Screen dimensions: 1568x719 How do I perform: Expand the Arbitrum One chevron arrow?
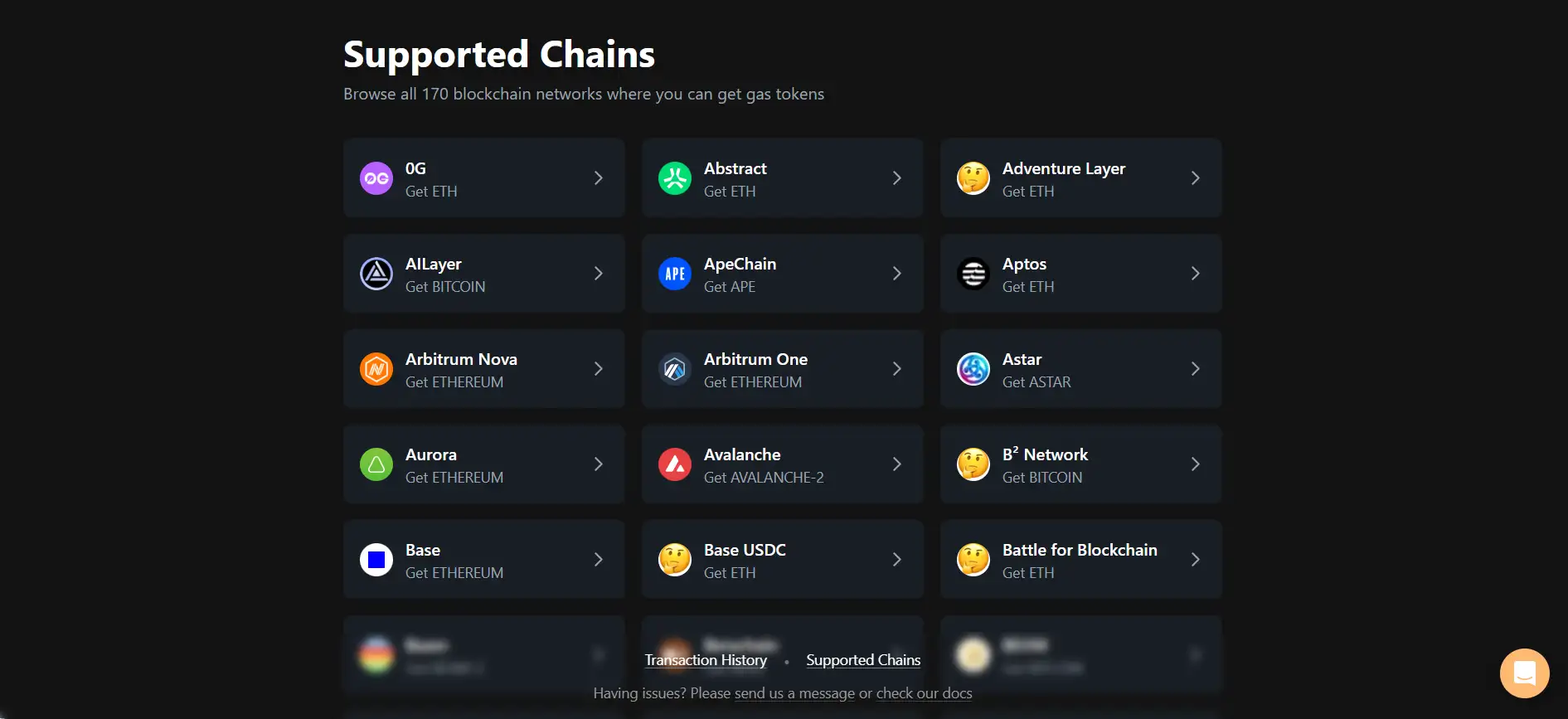coord(896,369)
